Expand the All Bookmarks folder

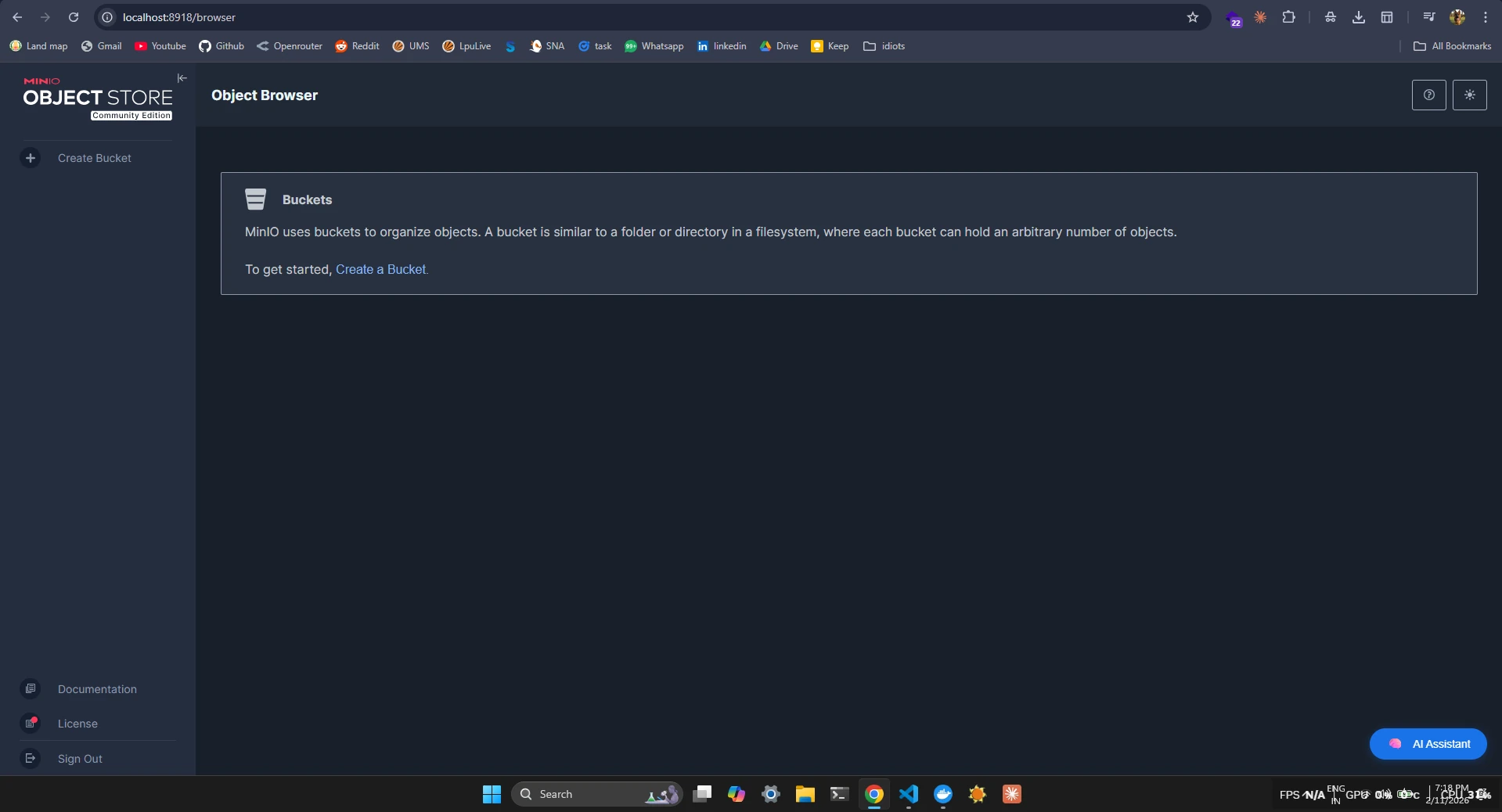click(1452, 46)
